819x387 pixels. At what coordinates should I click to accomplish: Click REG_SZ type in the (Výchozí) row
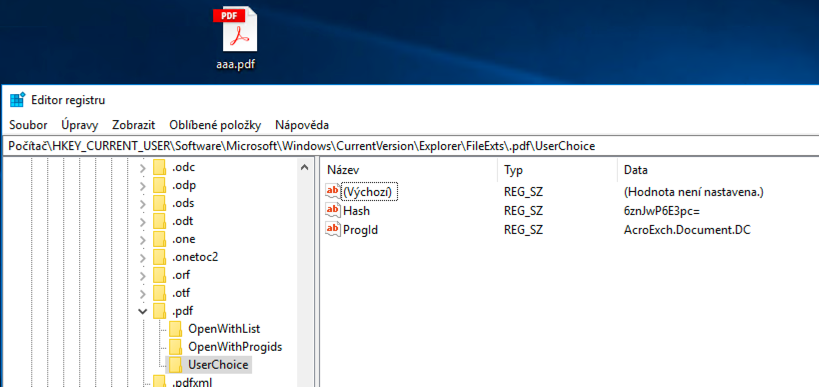(x=523, y=192)
